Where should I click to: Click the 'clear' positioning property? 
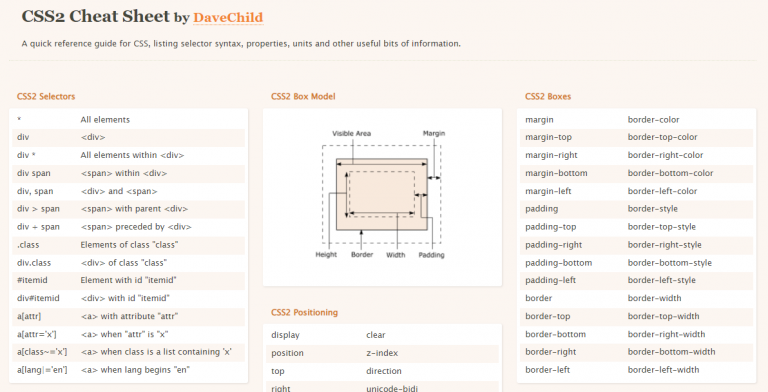(x=376, y=335)
